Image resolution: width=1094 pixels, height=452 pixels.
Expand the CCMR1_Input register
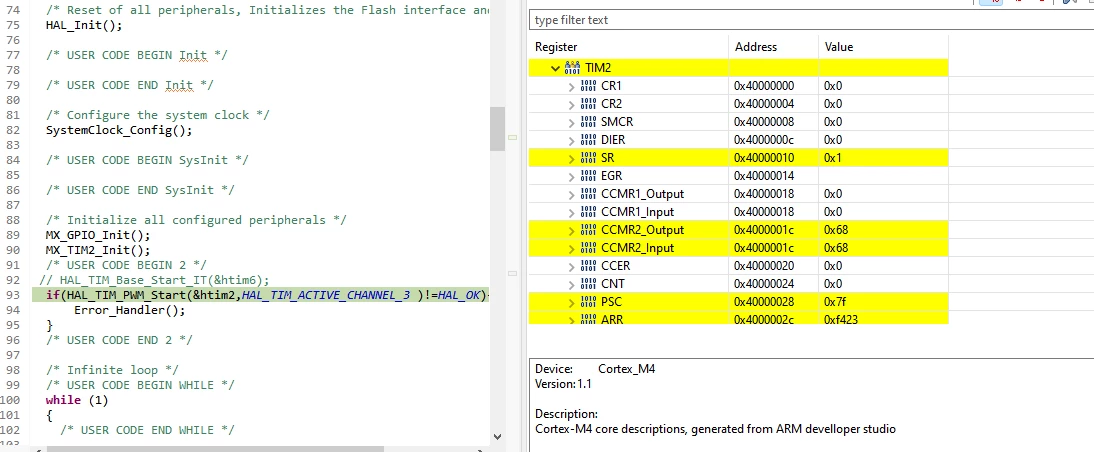pyautogui.click(x=572, y=213)
